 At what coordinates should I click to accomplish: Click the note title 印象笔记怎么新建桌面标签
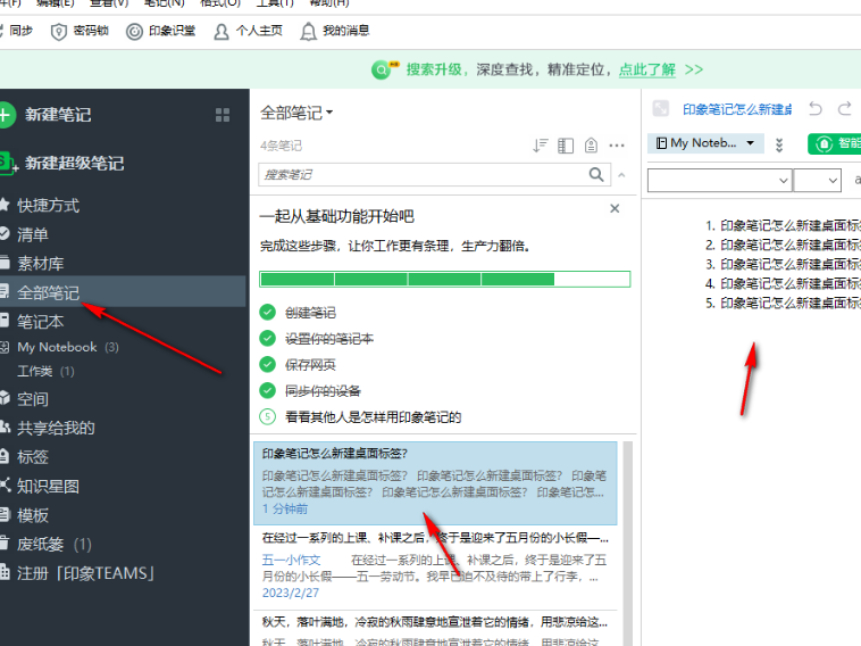737,110
